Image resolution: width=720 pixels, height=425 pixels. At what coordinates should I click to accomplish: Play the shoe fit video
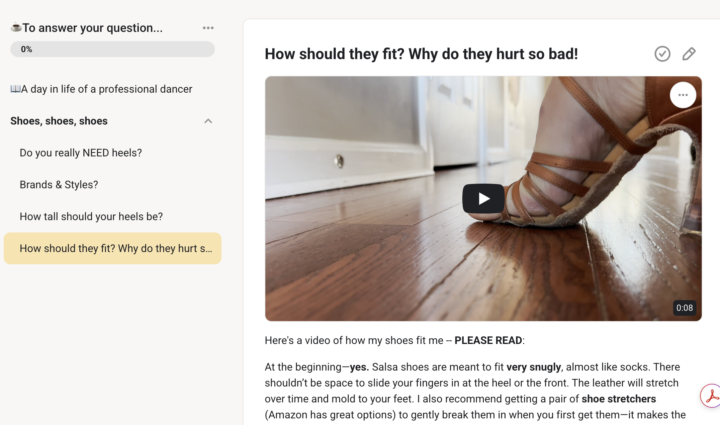coord(483,198)
